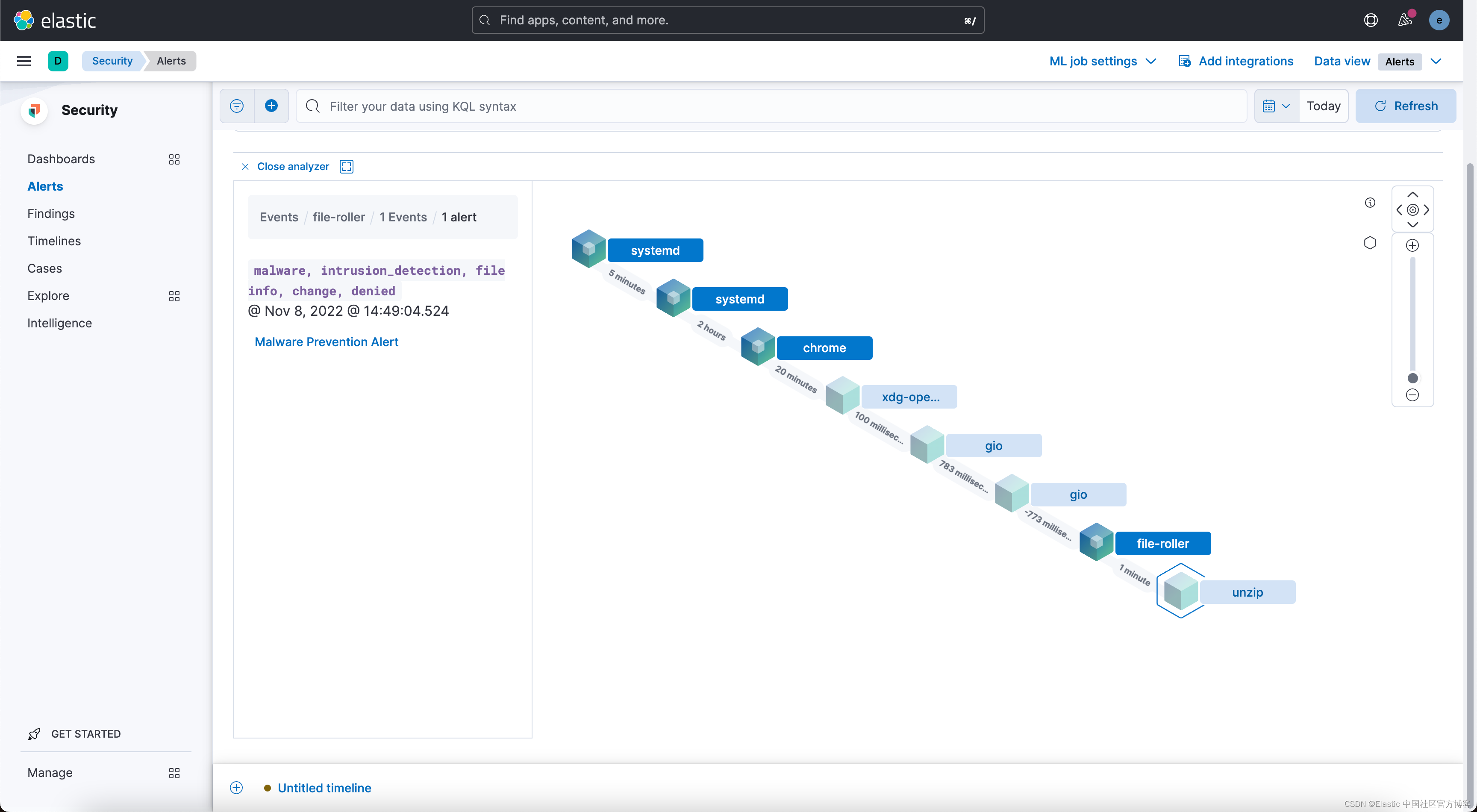This screenshot has height=812, width=1477.
Task: Open Explore in the sidebar
Action: (x=48, y=296)
